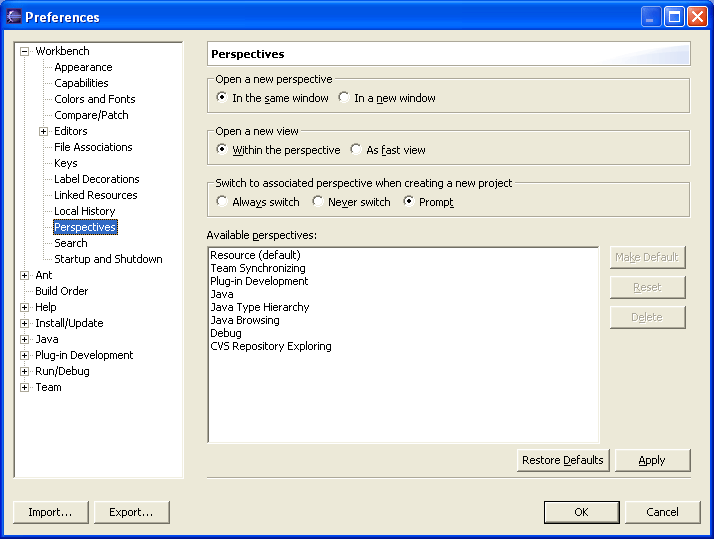This screenshot has height=539, width=714.
Task: Expand the Editors tree node
Action: click(43, 132)
